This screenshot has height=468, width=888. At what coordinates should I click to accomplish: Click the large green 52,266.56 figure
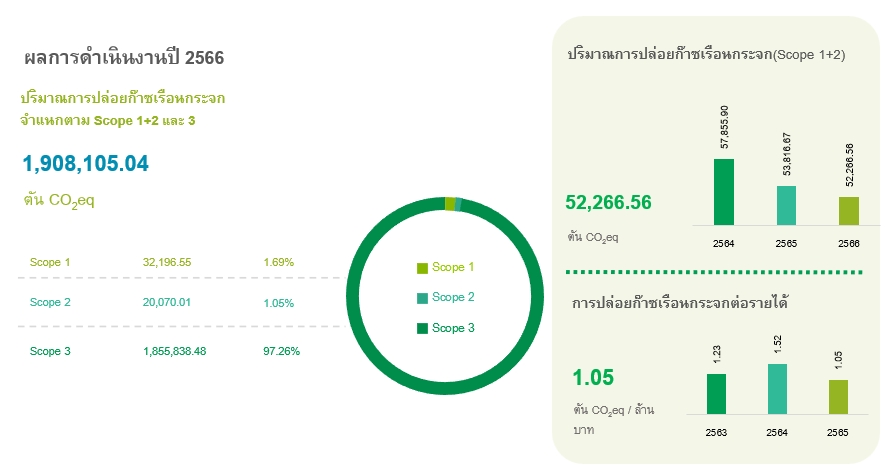coord(608,202)
